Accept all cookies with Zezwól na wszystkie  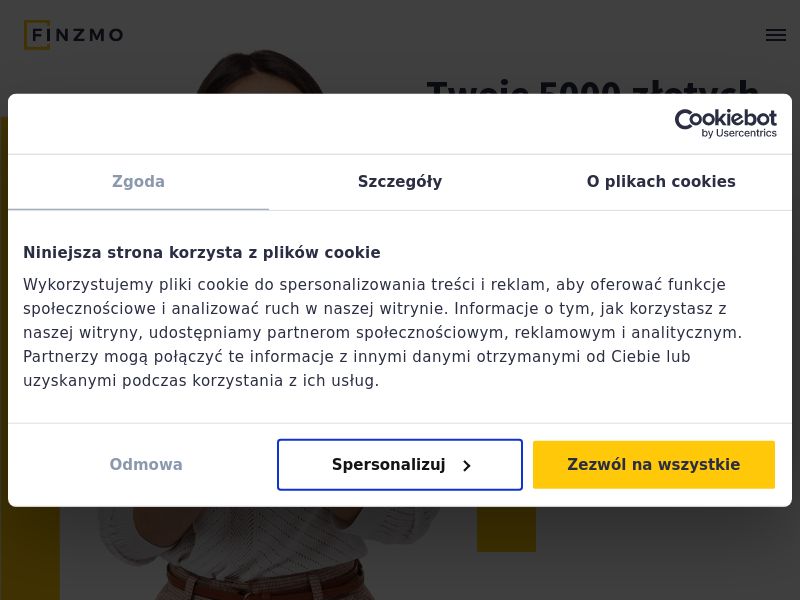click(654, 465)
